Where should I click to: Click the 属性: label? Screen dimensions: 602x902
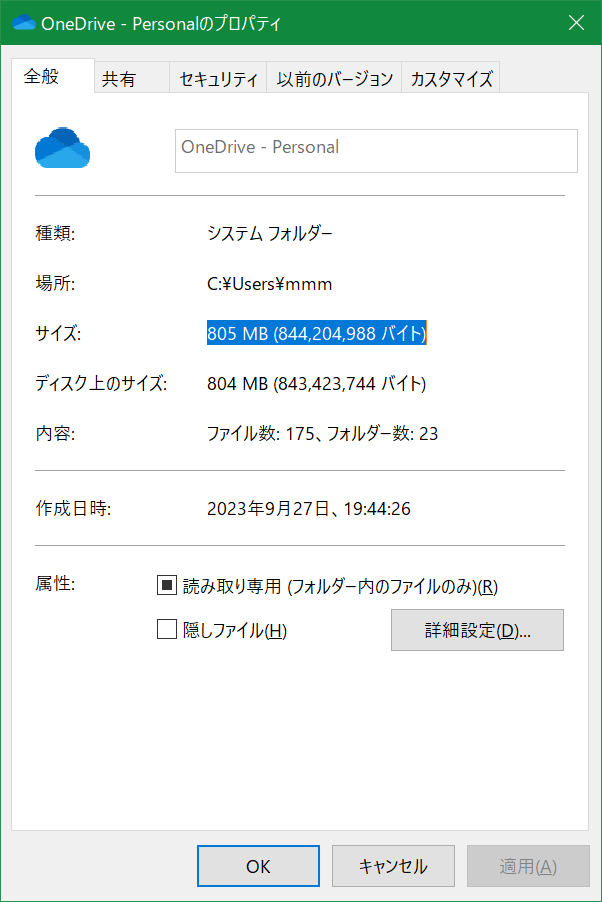[55, 583]
